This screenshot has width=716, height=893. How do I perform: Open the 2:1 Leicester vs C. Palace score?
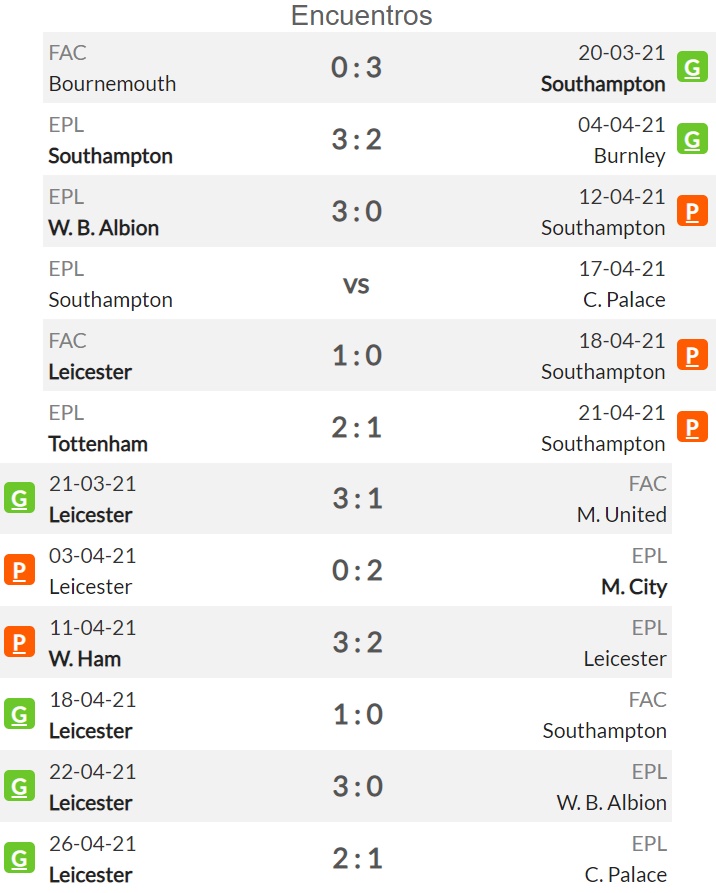(357, 859)
